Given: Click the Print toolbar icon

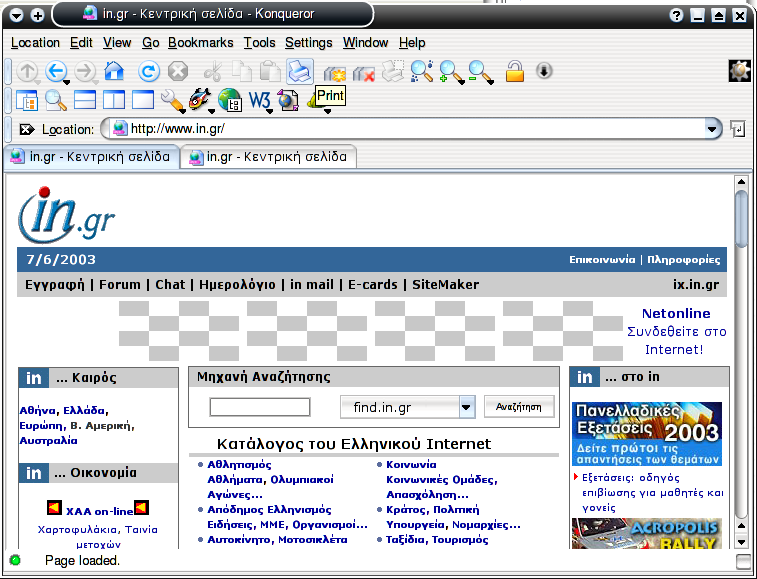Looking at the screenshot, I should tap(299, 71).
